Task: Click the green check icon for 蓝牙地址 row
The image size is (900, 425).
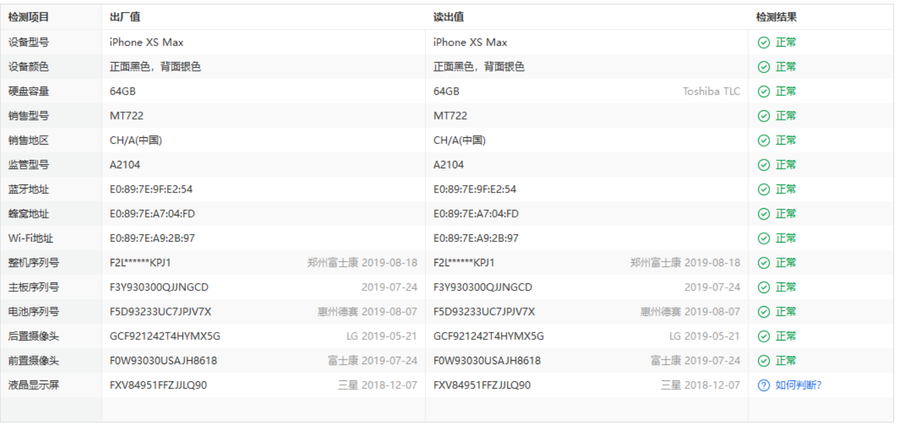Action: click(x=763, y=189)
